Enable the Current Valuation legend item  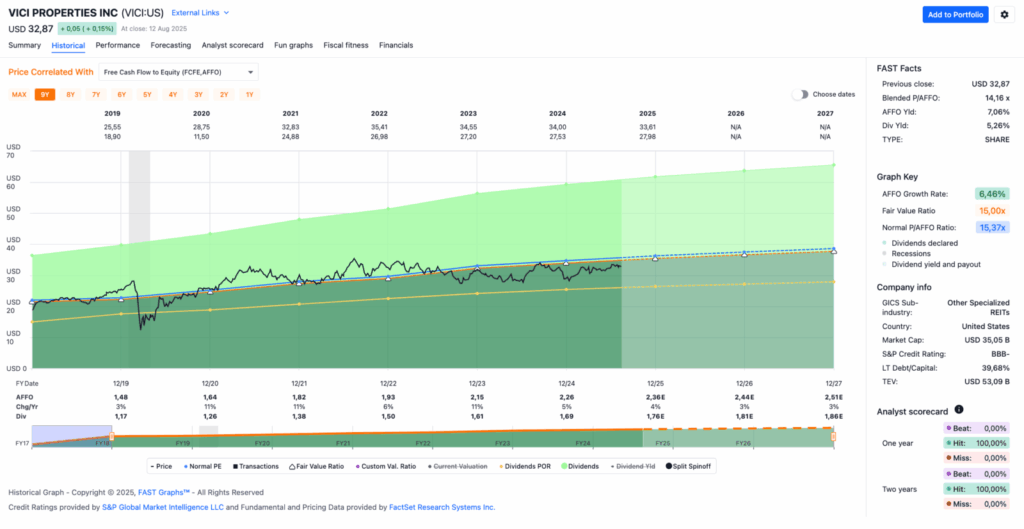click(x=456, y=466)
